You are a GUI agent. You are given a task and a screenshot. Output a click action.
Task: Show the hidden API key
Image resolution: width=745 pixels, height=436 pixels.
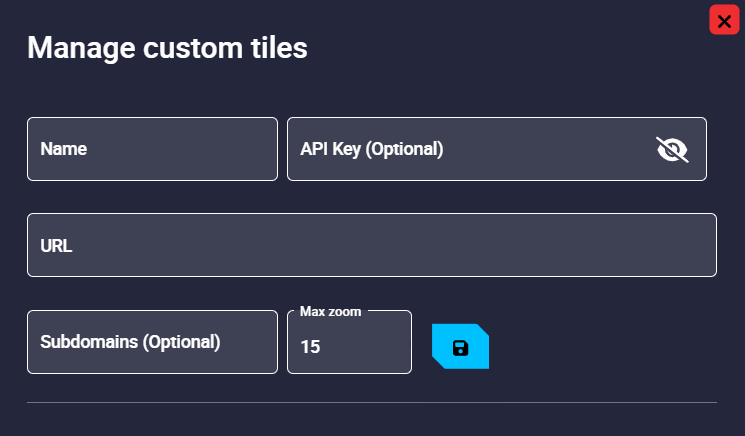click(673, 149)
